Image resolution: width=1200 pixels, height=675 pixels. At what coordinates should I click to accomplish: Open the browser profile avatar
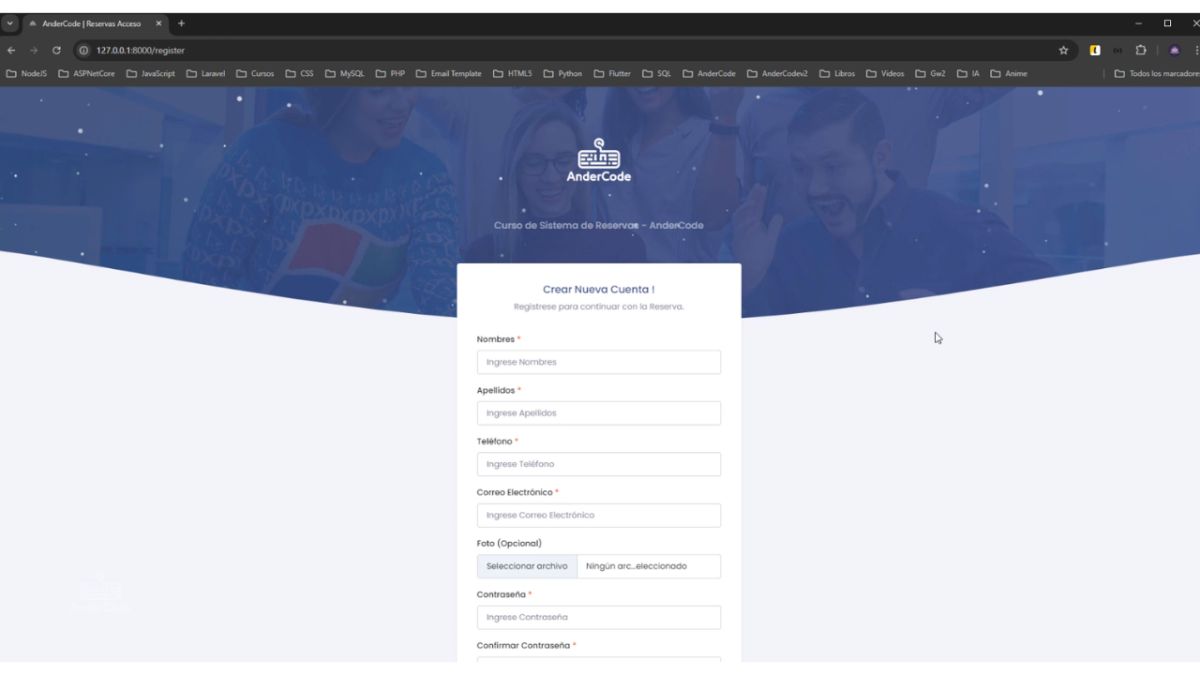pyautogui.click(x=1174, y=50)
